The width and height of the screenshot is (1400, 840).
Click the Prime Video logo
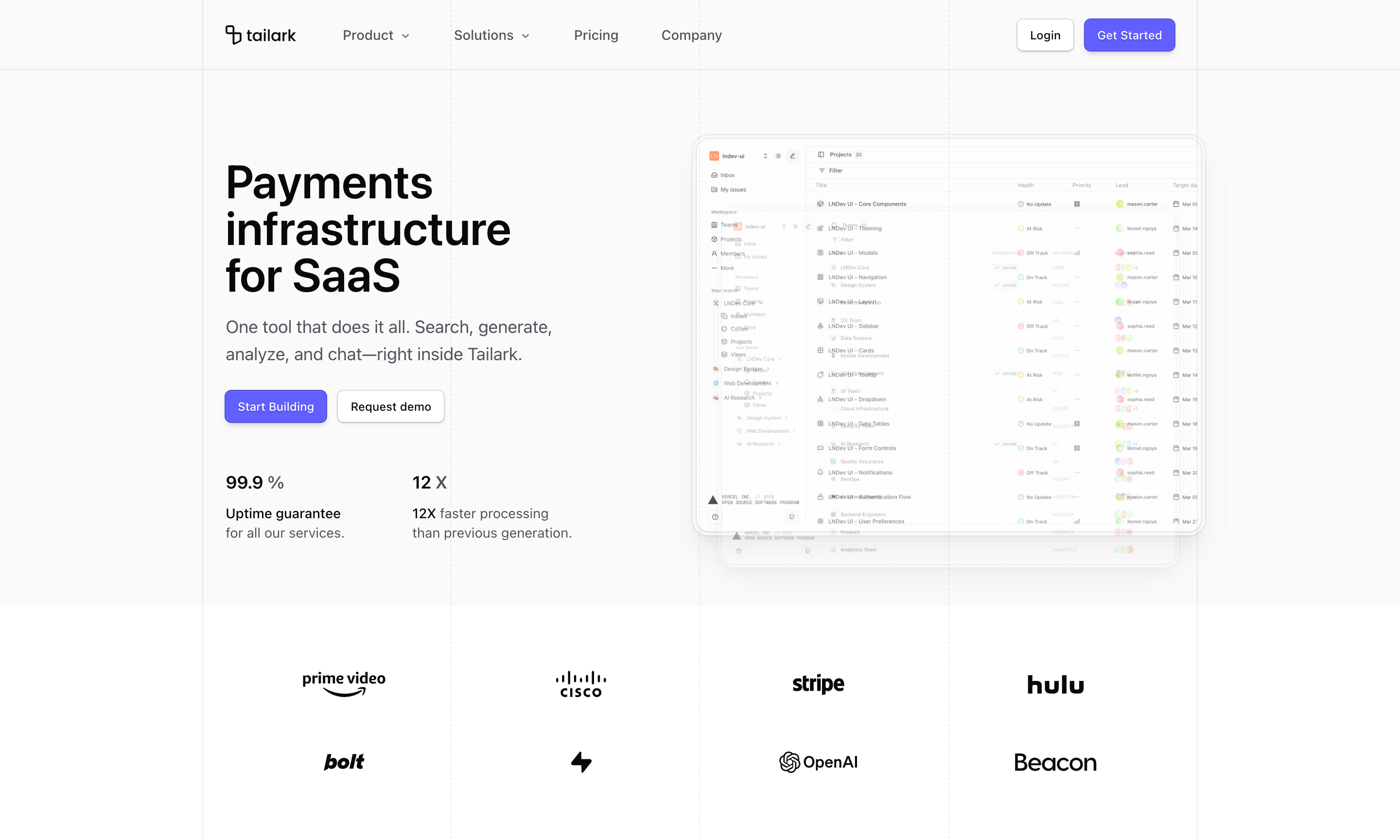(344, 684)
